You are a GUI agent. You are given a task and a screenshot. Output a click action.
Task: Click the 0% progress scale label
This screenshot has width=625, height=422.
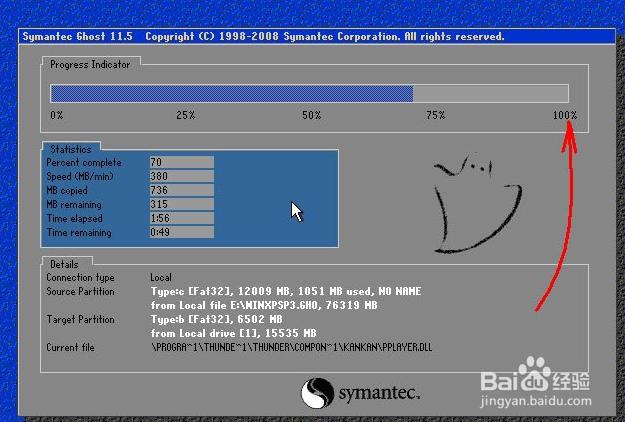pos(57,116)
